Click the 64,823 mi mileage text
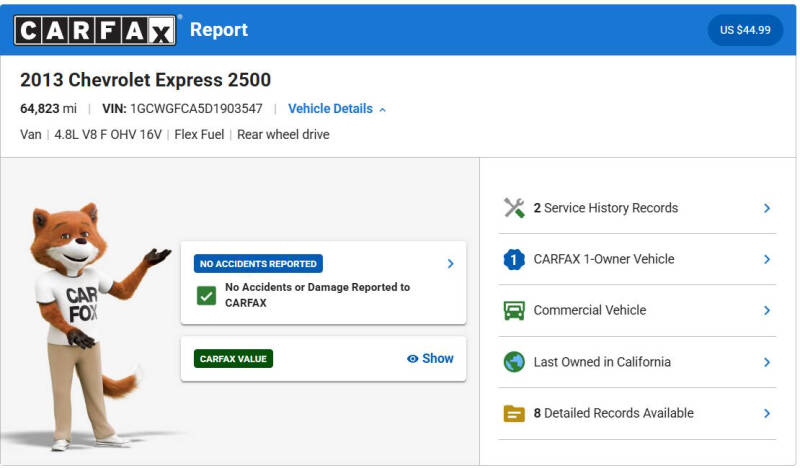This screenshot has height=468, width=800. coord(48,109)
